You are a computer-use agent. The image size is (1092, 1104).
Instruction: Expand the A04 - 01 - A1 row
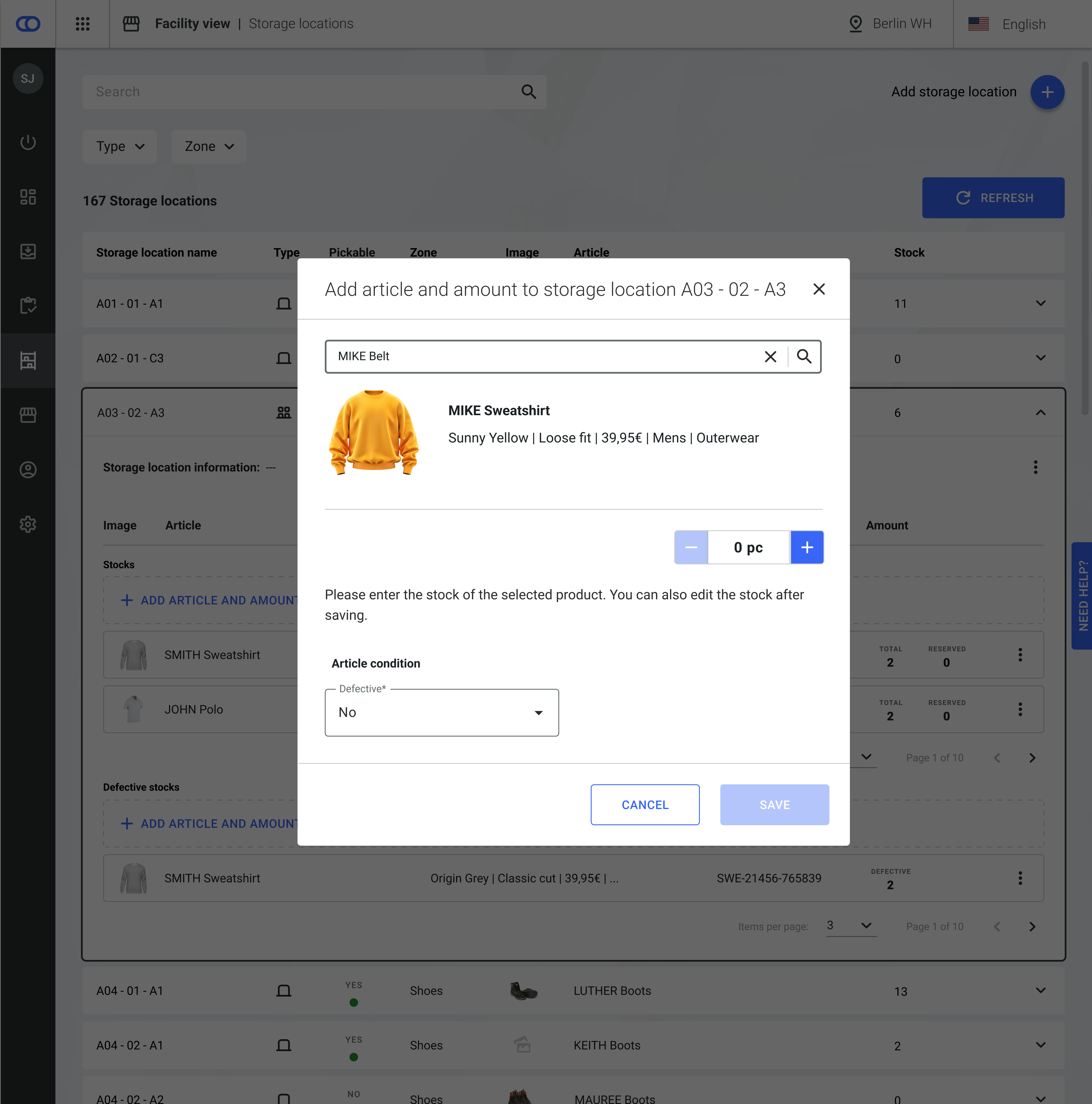coord(1041,990)
